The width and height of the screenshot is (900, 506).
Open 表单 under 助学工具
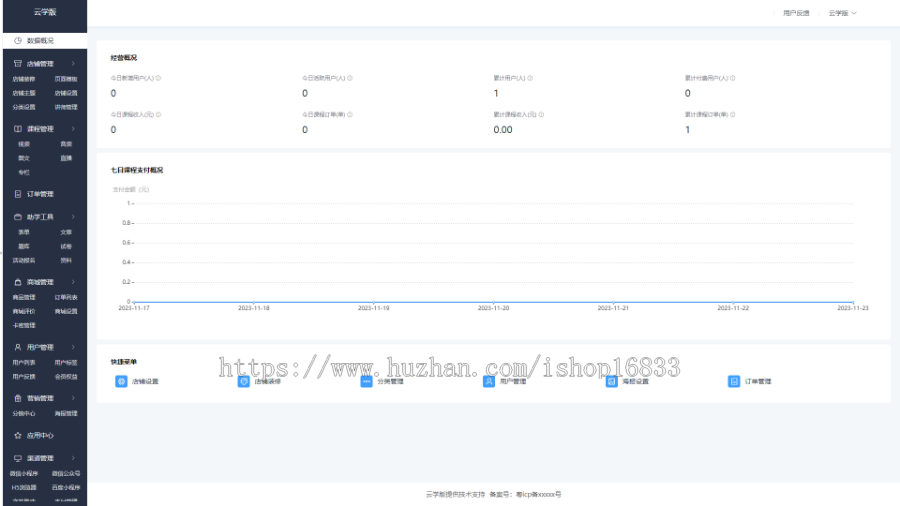[x=24, y=232]
